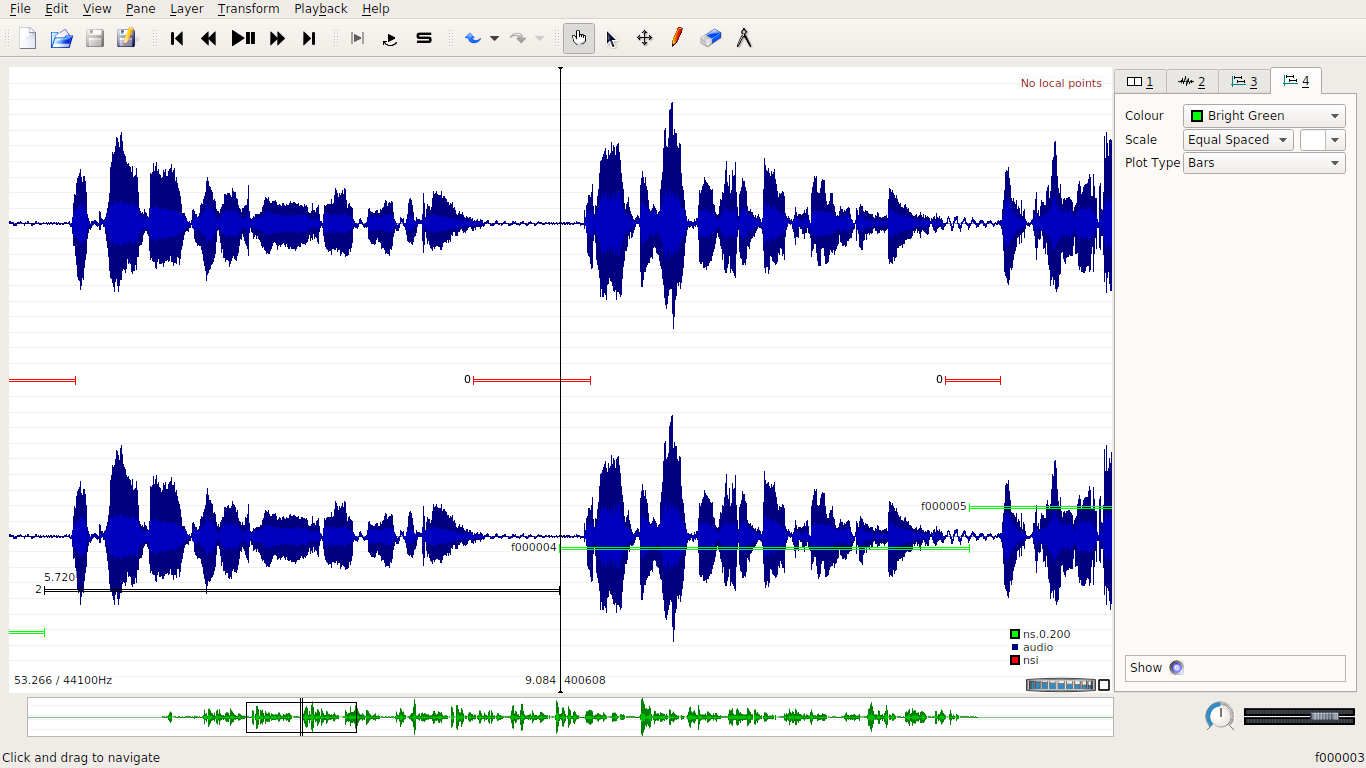
Task: Open the Colour dropdown (Bright Green)
Action: click(1264, 116)
